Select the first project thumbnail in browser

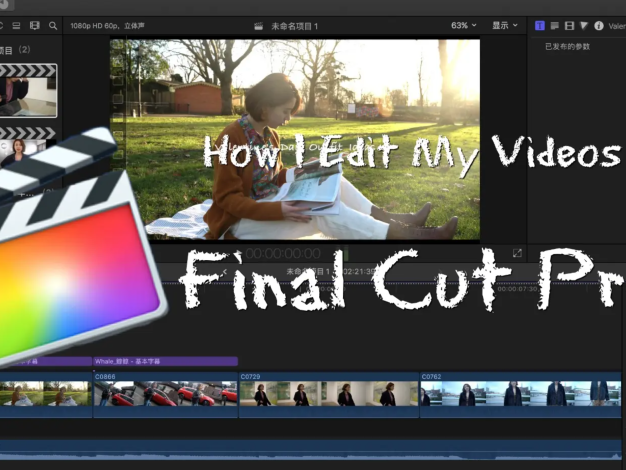point(28,91)
